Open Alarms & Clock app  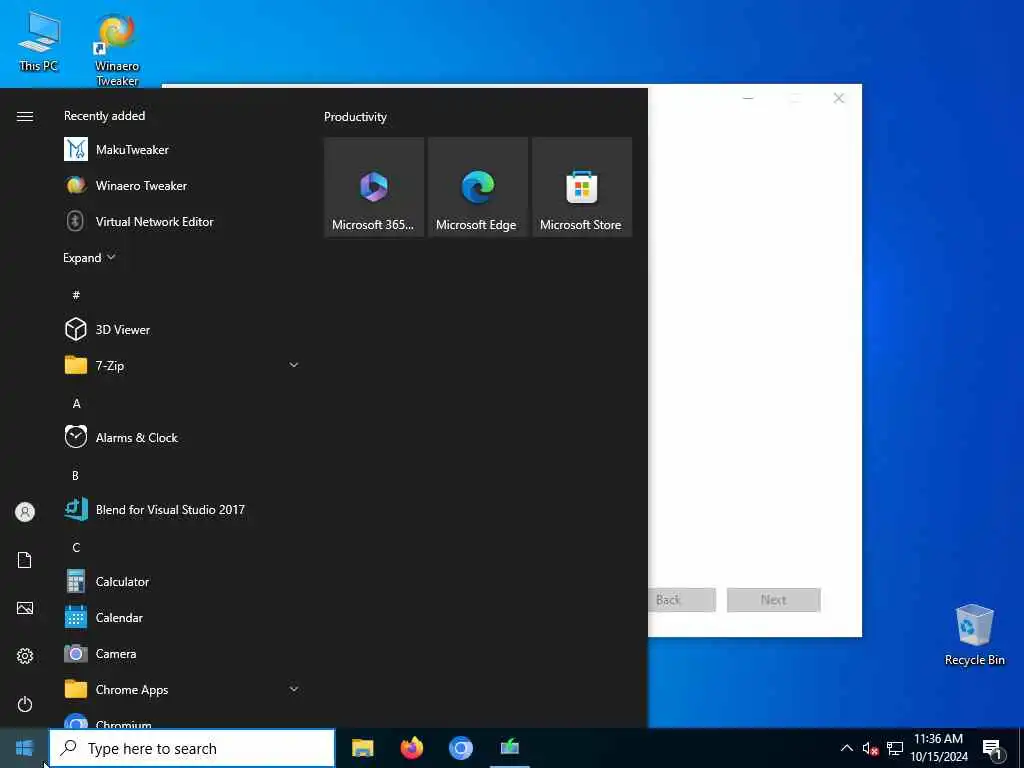pos(182,438)
